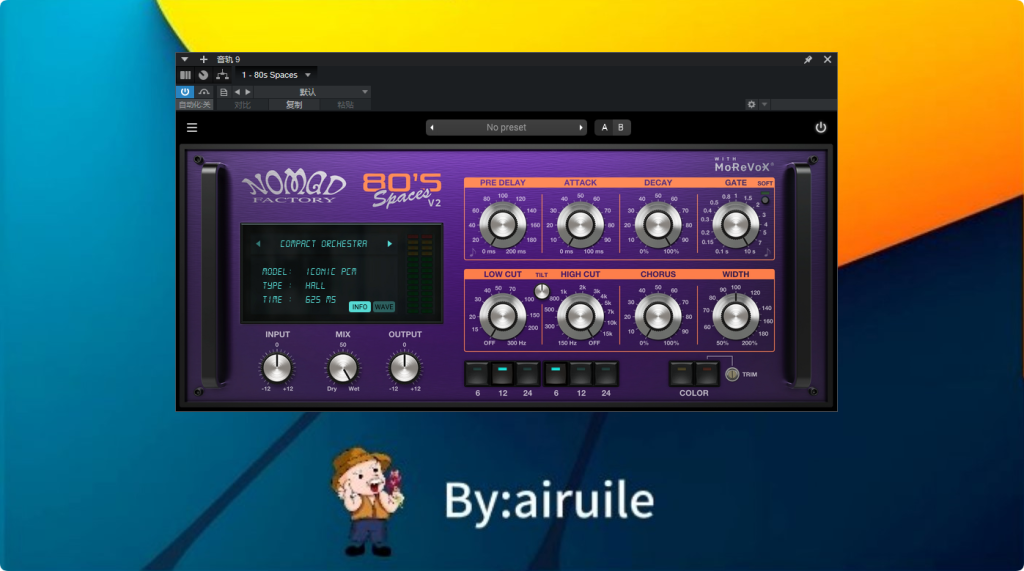Click the COMPACT ORCHESTRA preset name
The height and width of the screenshot is (571, 1024).
324,244
